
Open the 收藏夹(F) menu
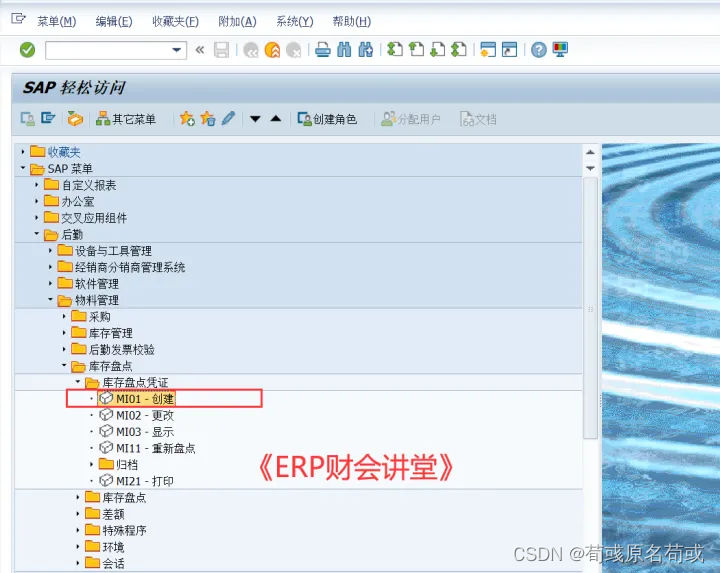point(175,21)
